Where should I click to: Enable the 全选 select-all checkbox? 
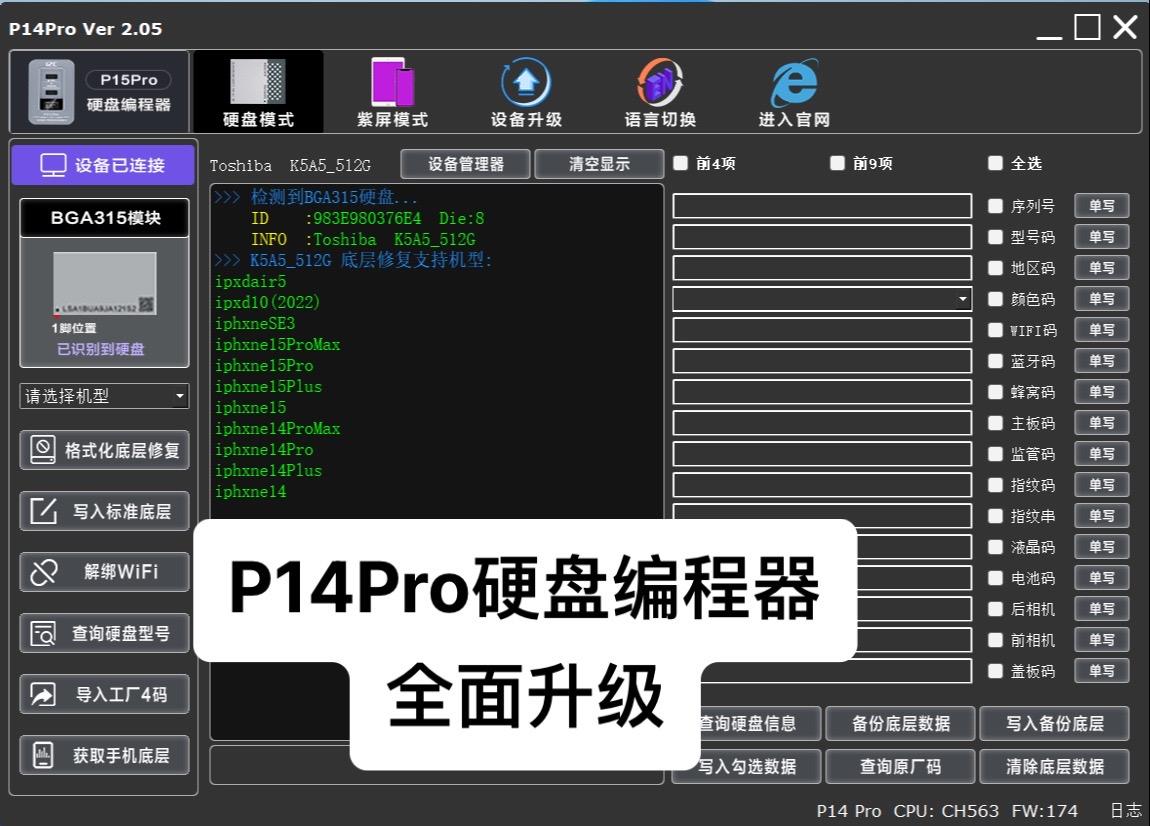pos(995,163)
